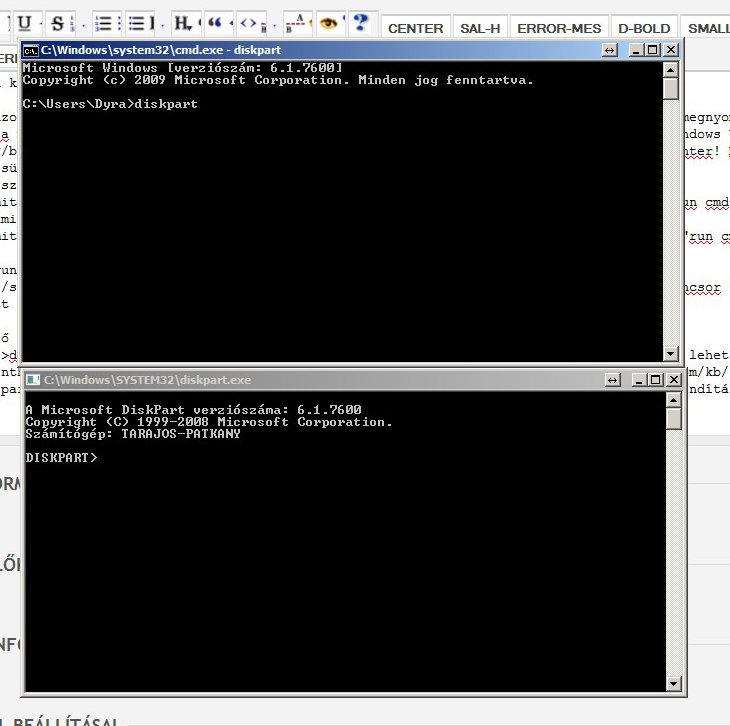The image size is (730, 726).
Task: Click the diskpart.exe window title text
Action: click(x=148, y=380)
